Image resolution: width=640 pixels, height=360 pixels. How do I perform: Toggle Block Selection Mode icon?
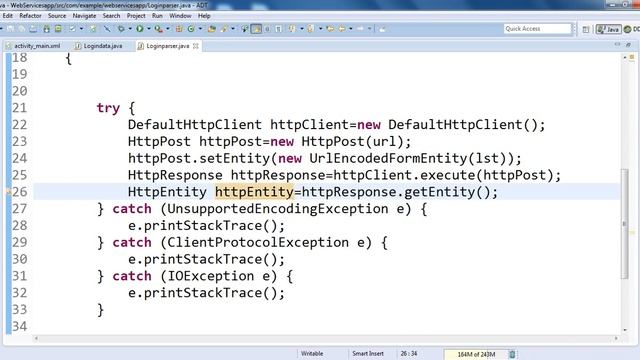267,29
